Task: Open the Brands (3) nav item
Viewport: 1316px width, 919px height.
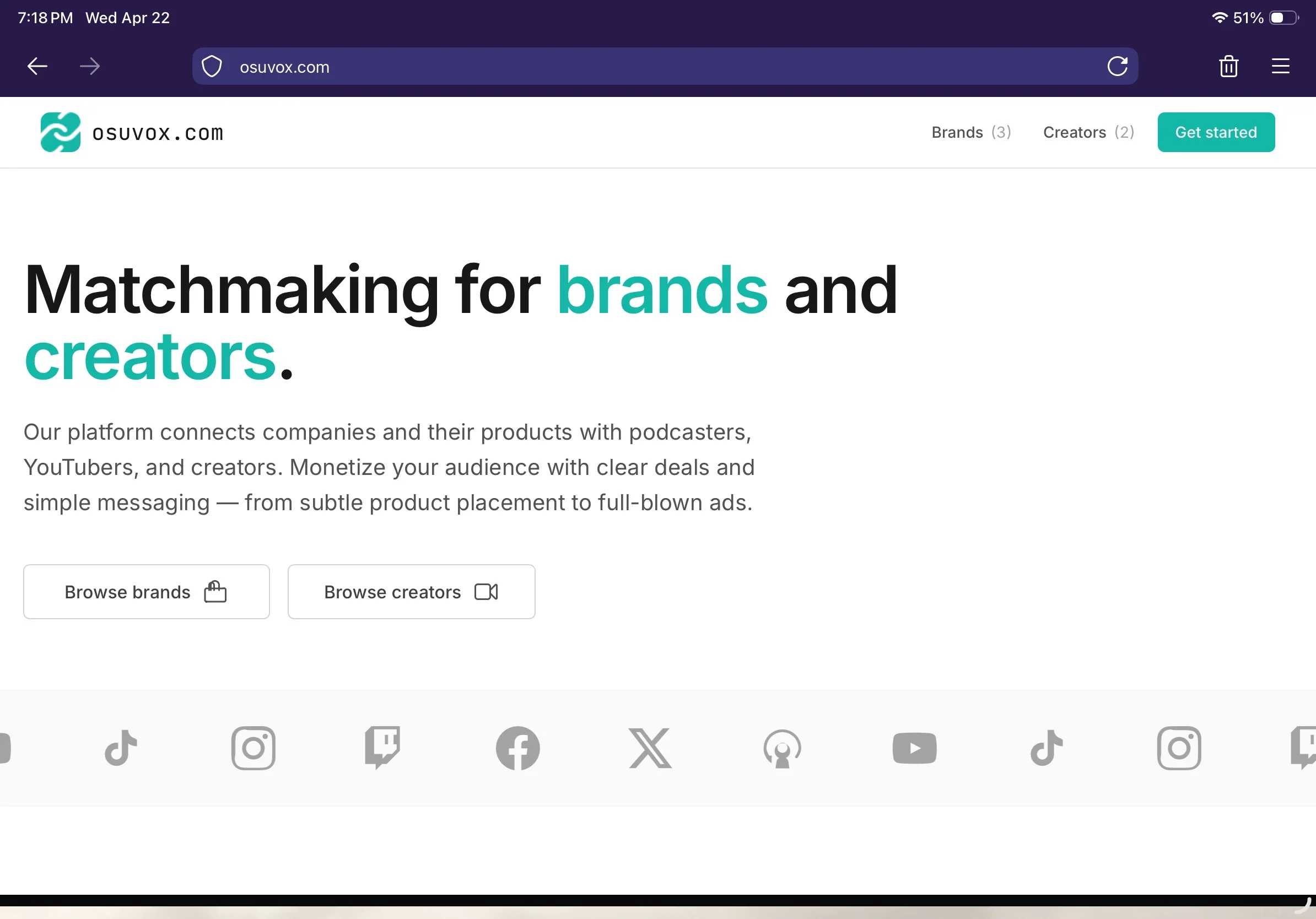Action: 971,132
